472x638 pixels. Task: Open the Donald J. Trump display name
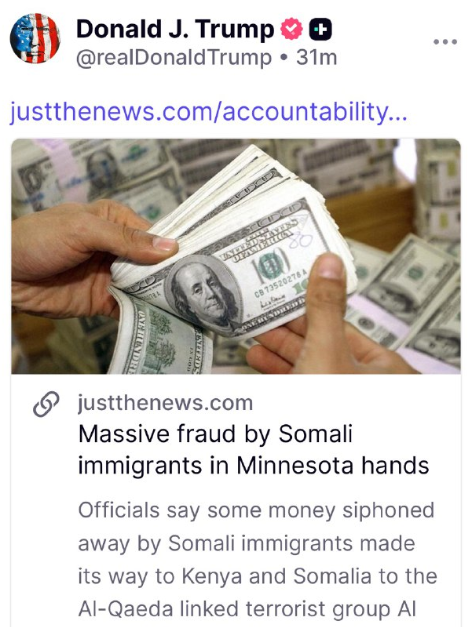[x=175, y=30]
